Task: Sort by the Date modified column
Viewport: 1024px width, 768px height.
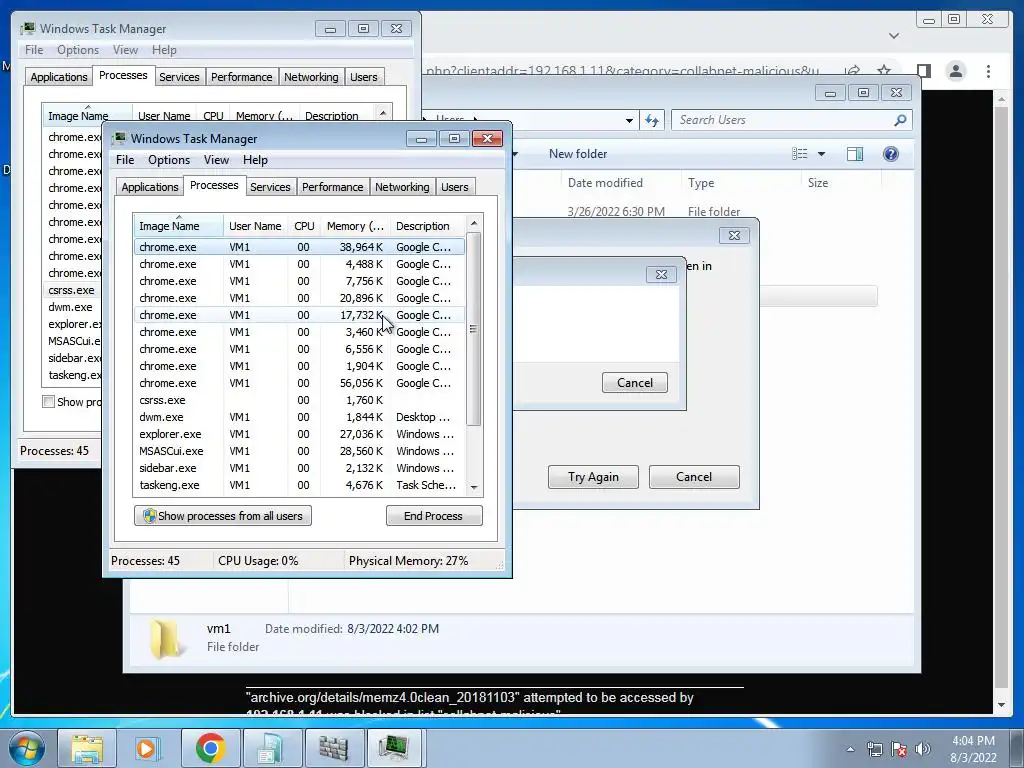Action: click(605, 183)
